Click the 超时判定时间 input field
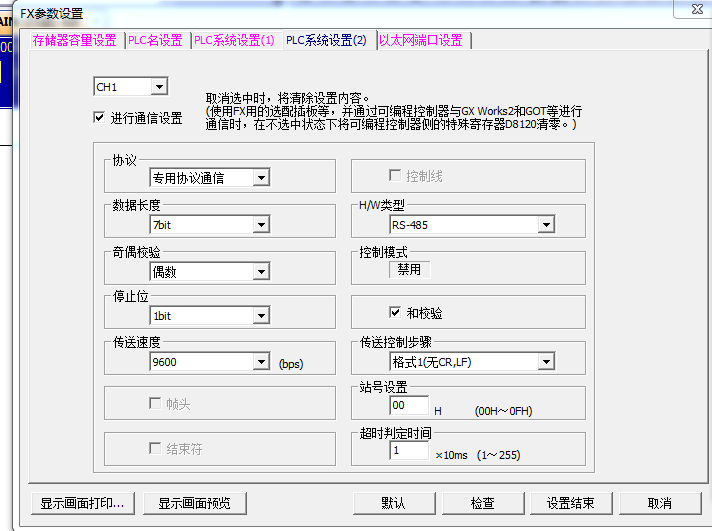Image resolution: width=712 pixels, height=531 pixels. 409,451
